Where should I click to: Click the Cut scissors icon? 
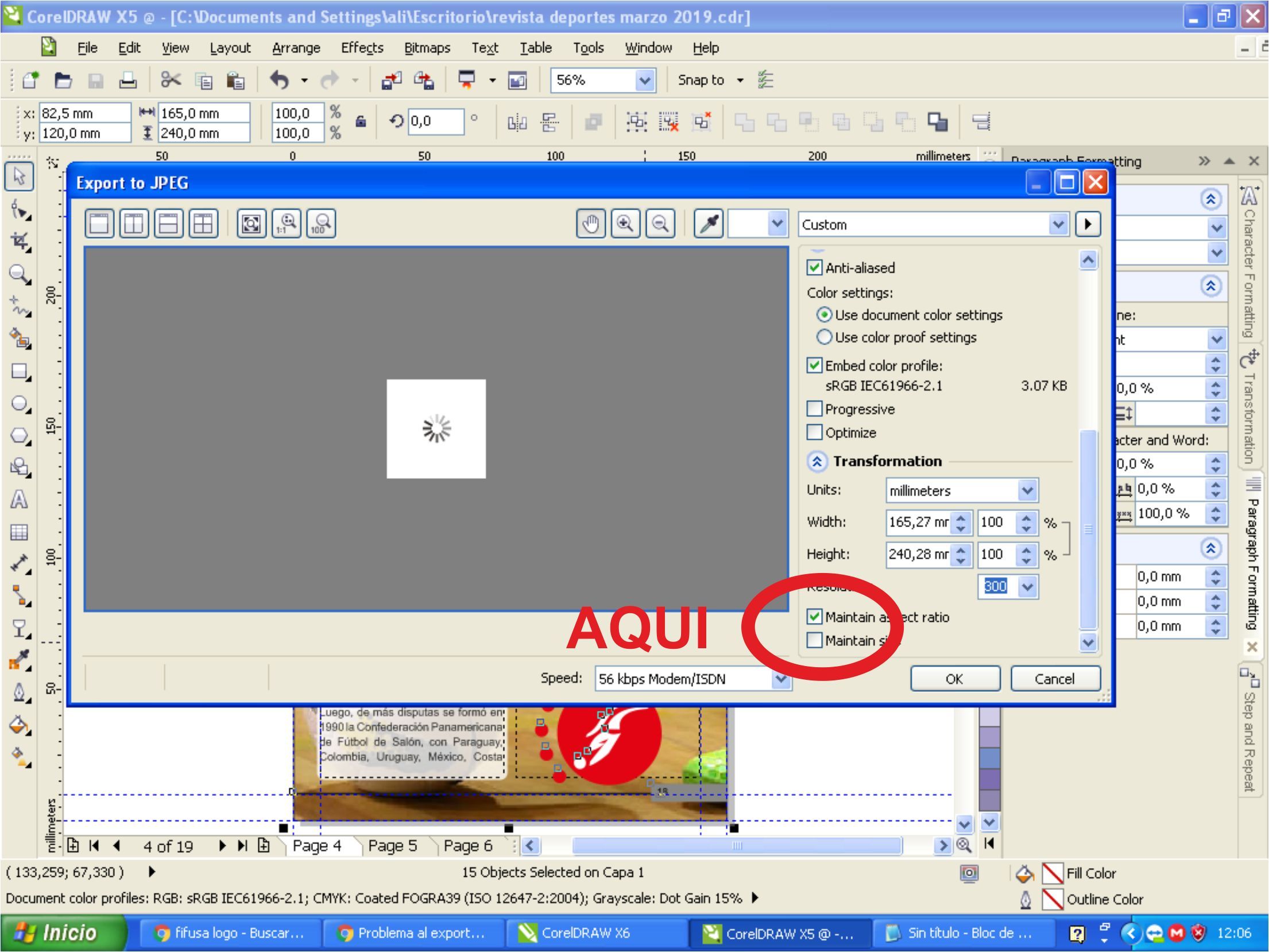point(171,80)
